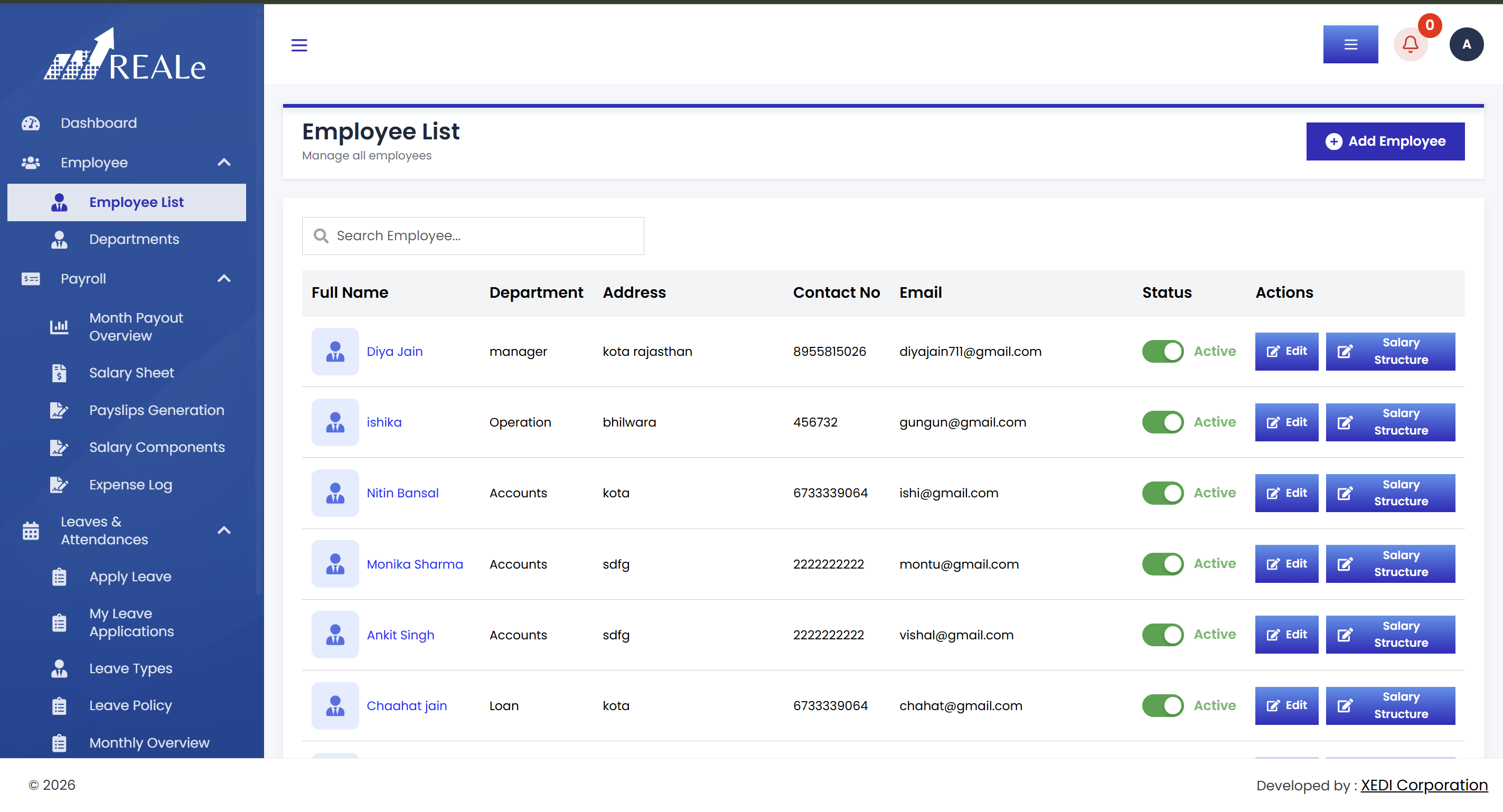This screenshot has height=812, width=1503.
Task: Toggle Chaahat jain's Active status switch
Action: (x=1162, y=706)
